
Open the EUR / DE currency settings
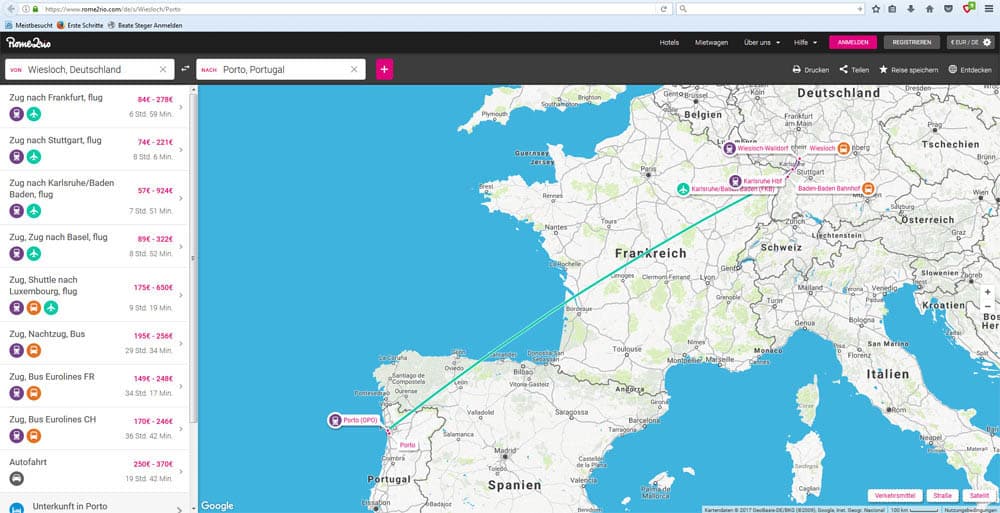click(969, 43)
